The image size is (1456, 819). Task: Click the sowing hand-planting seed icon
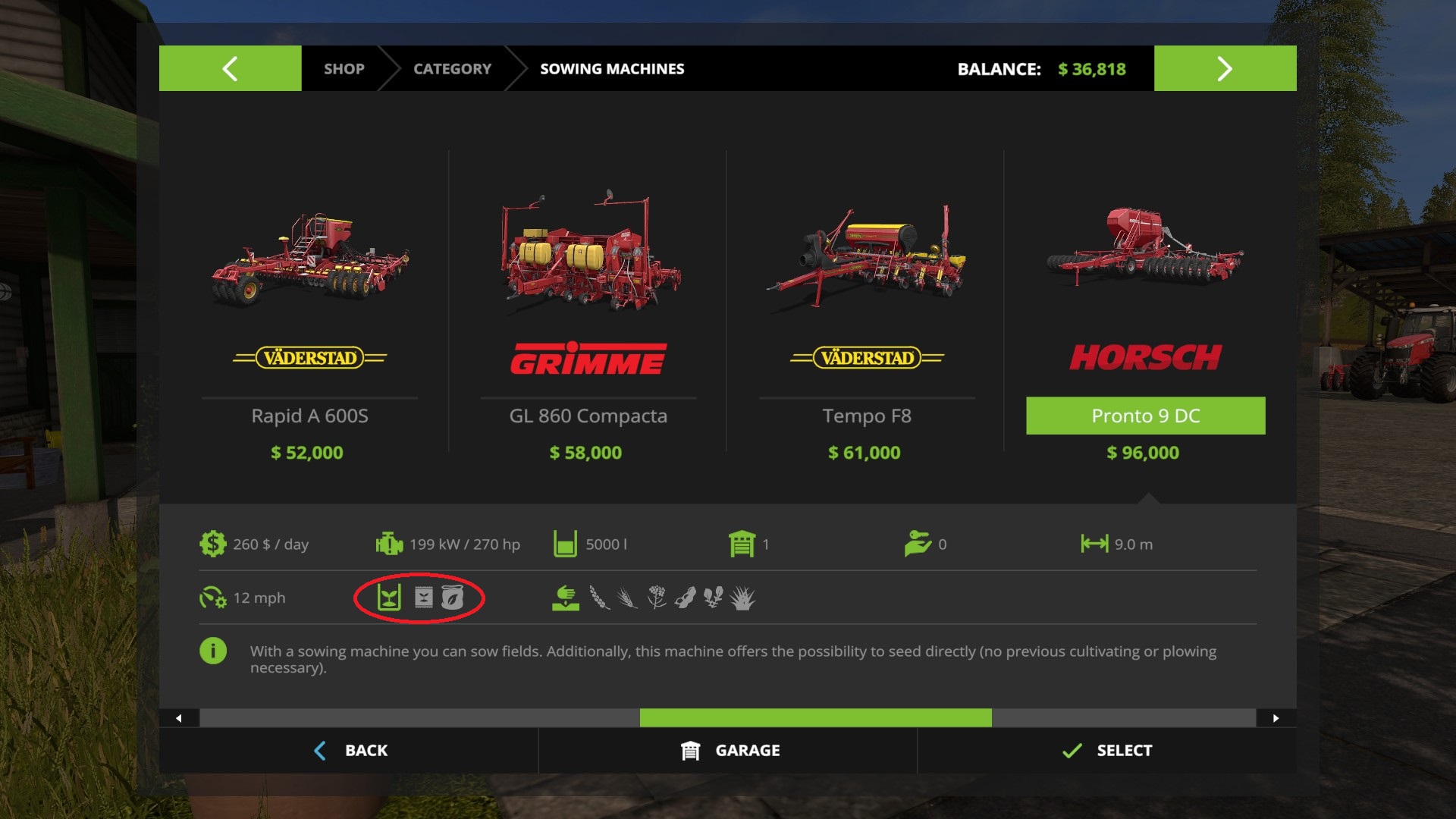tap(565, 598)
